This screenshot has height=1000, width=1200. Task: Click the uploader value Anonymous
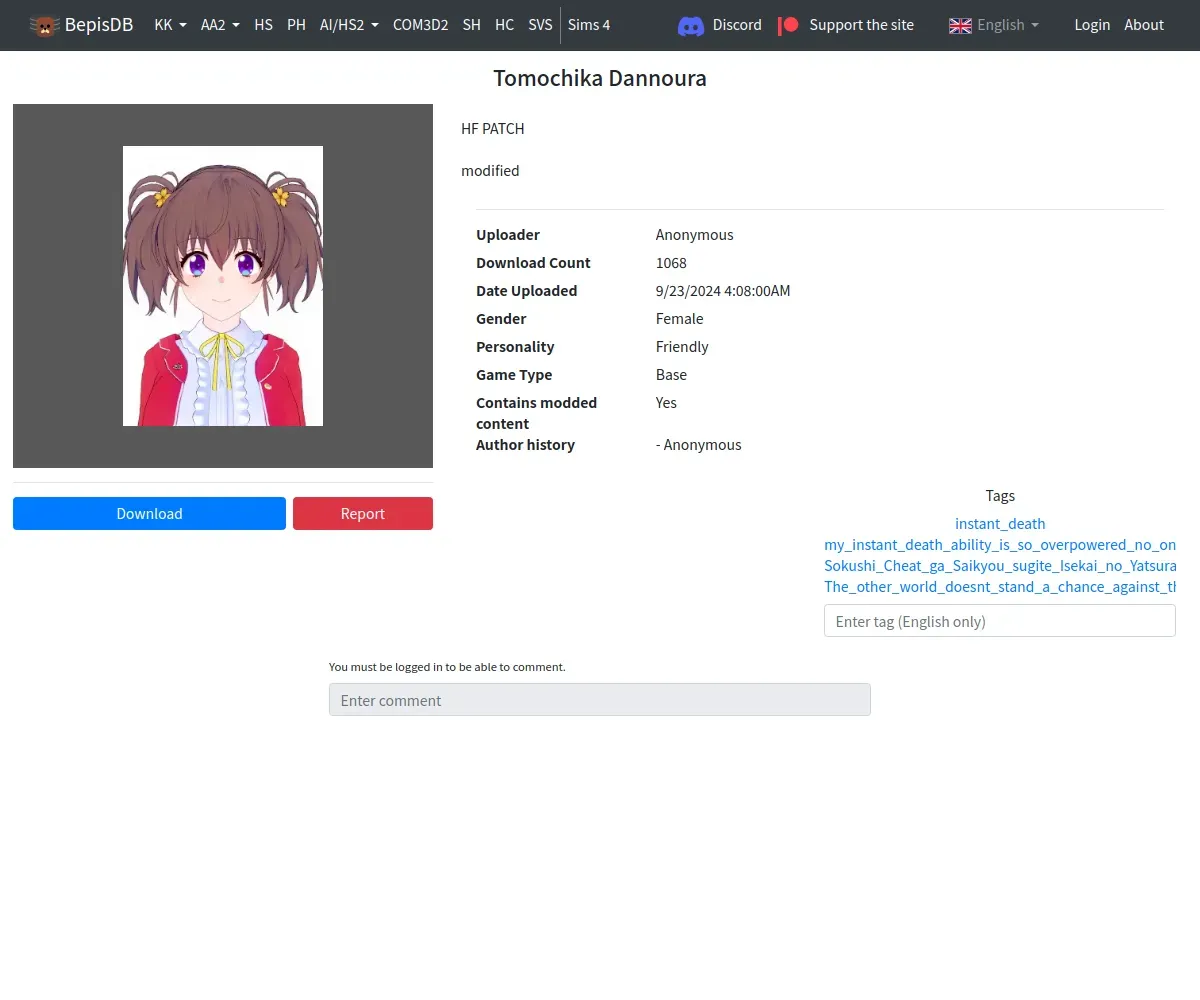coord(694,235)
